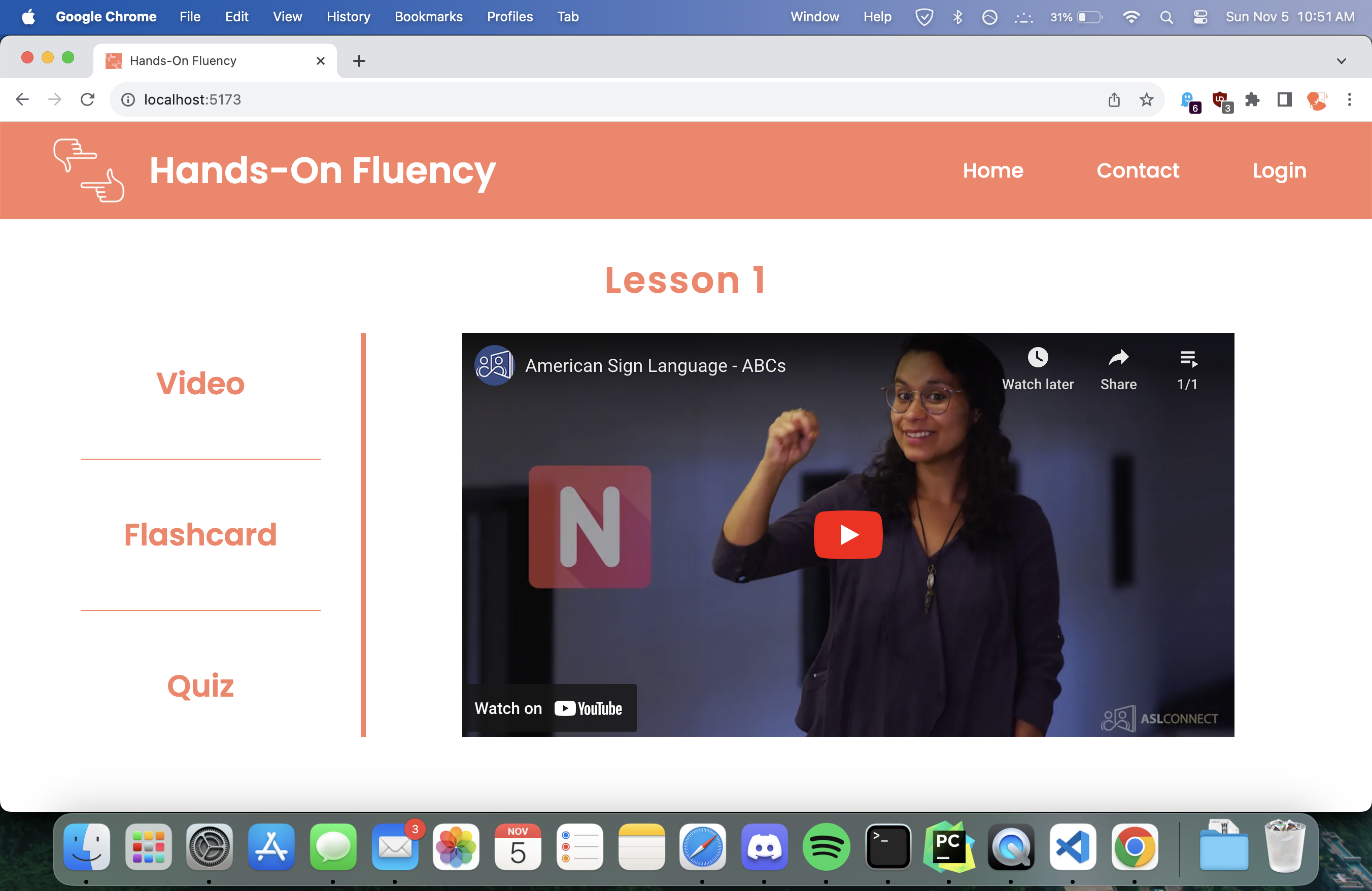The image size is (1372, 891).
Task: Open the Chrome extensions puzzle icon
Action: (1252, 99)
